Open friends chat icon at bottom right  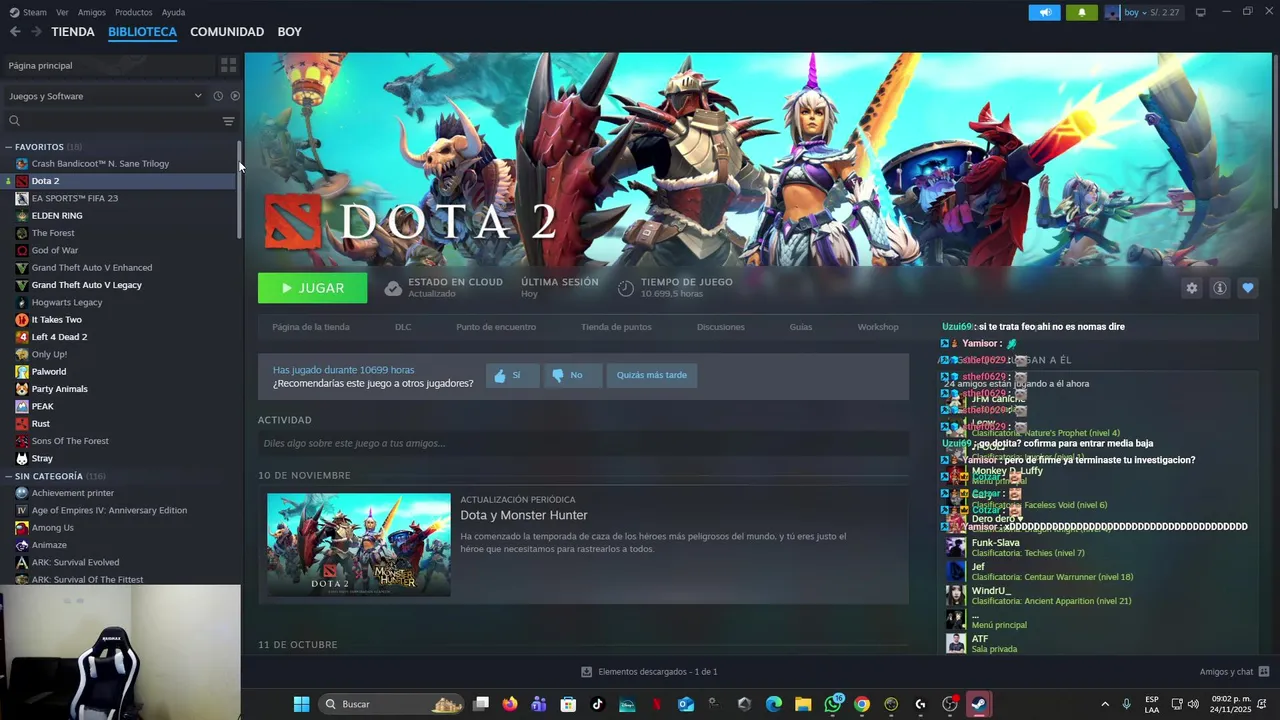coord(1264,672)
